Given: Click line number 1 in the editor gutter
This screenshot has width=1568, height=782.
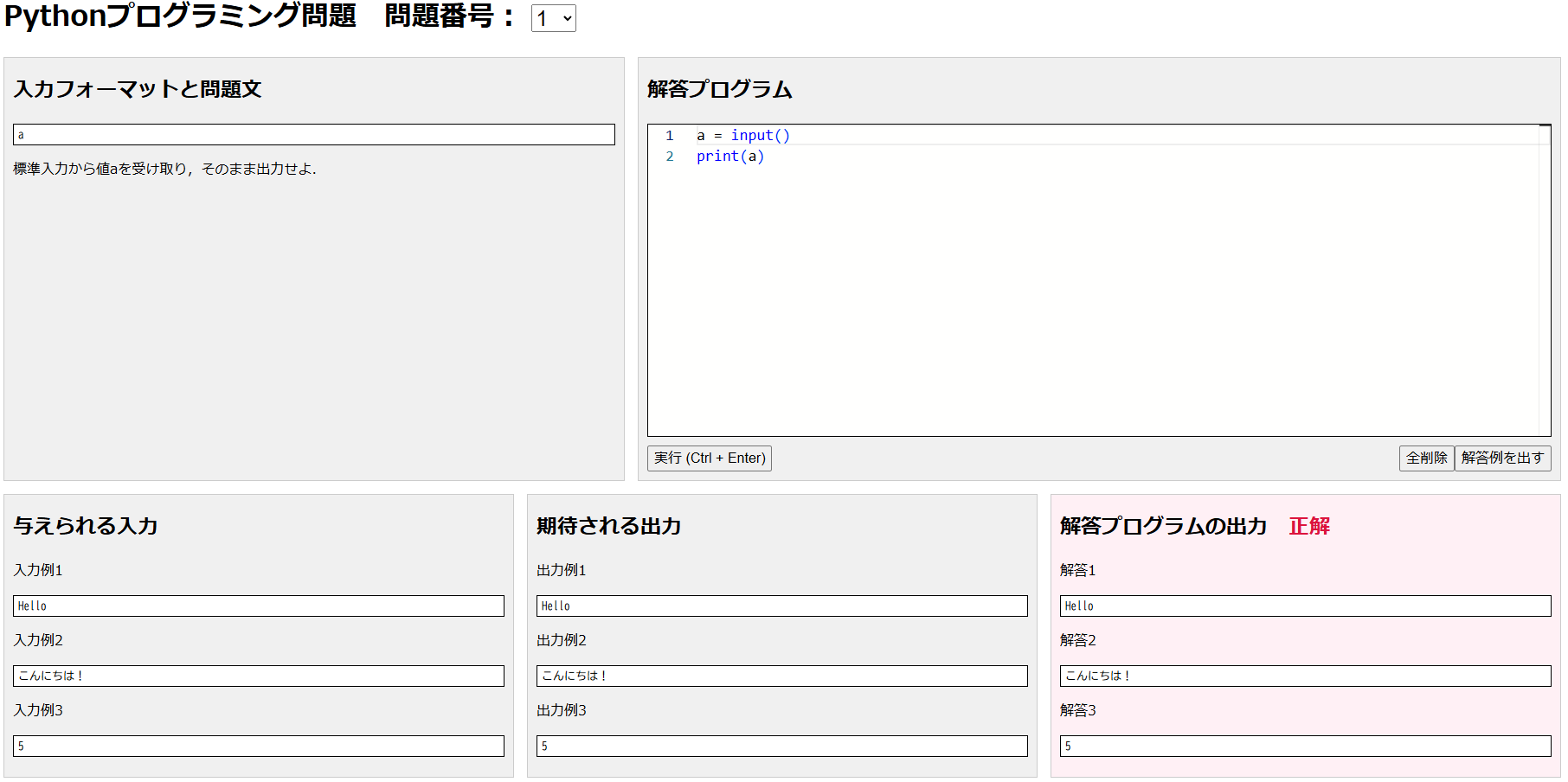Looking at the screenshot, I should tap(670, 136).
